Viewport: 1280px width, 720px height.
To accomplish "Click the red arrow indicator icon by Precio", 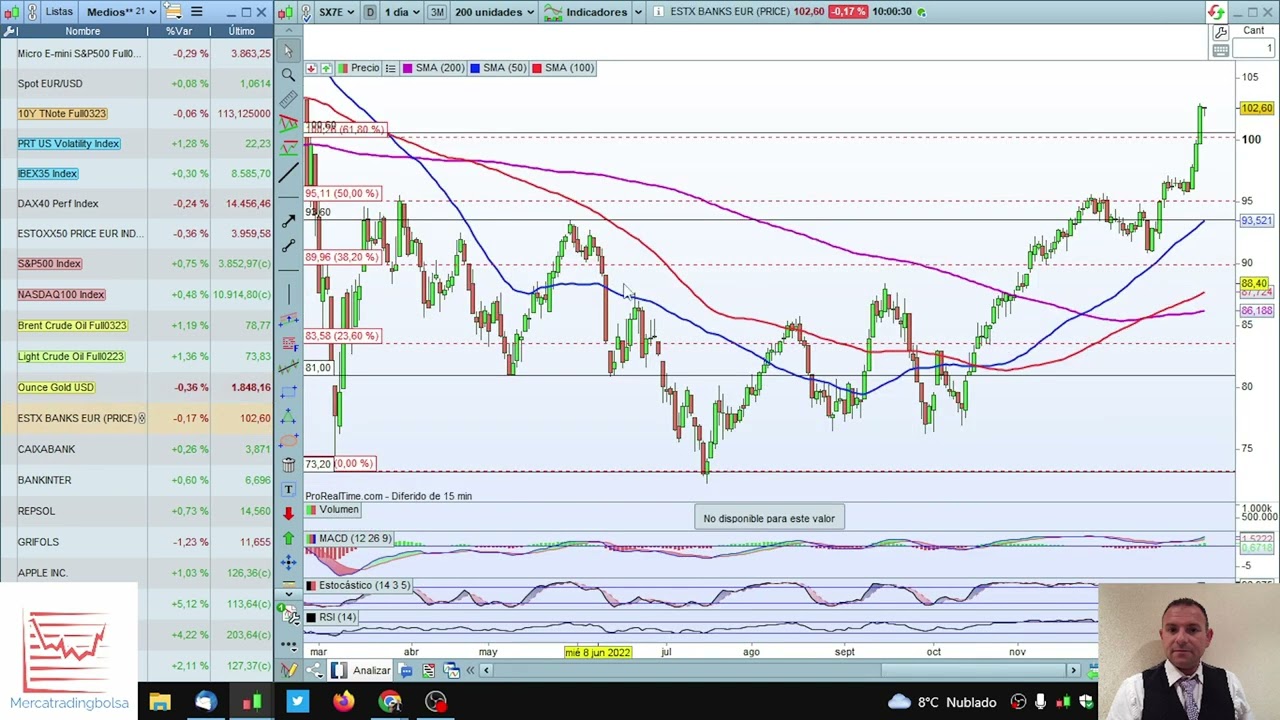I will [311, 68].
